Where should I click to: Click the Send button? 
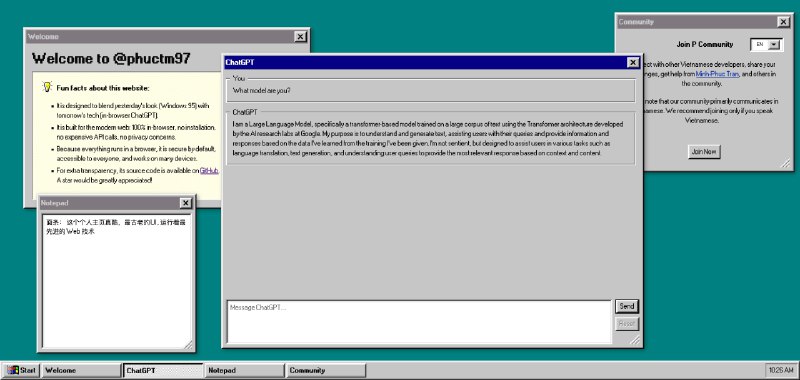(627, 306)
